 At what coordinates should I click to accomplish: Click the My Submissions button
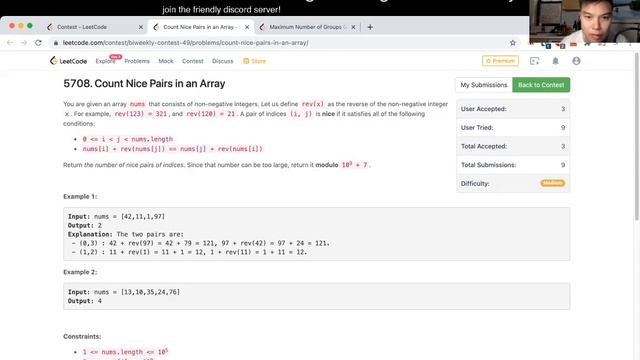pos(484,85)
